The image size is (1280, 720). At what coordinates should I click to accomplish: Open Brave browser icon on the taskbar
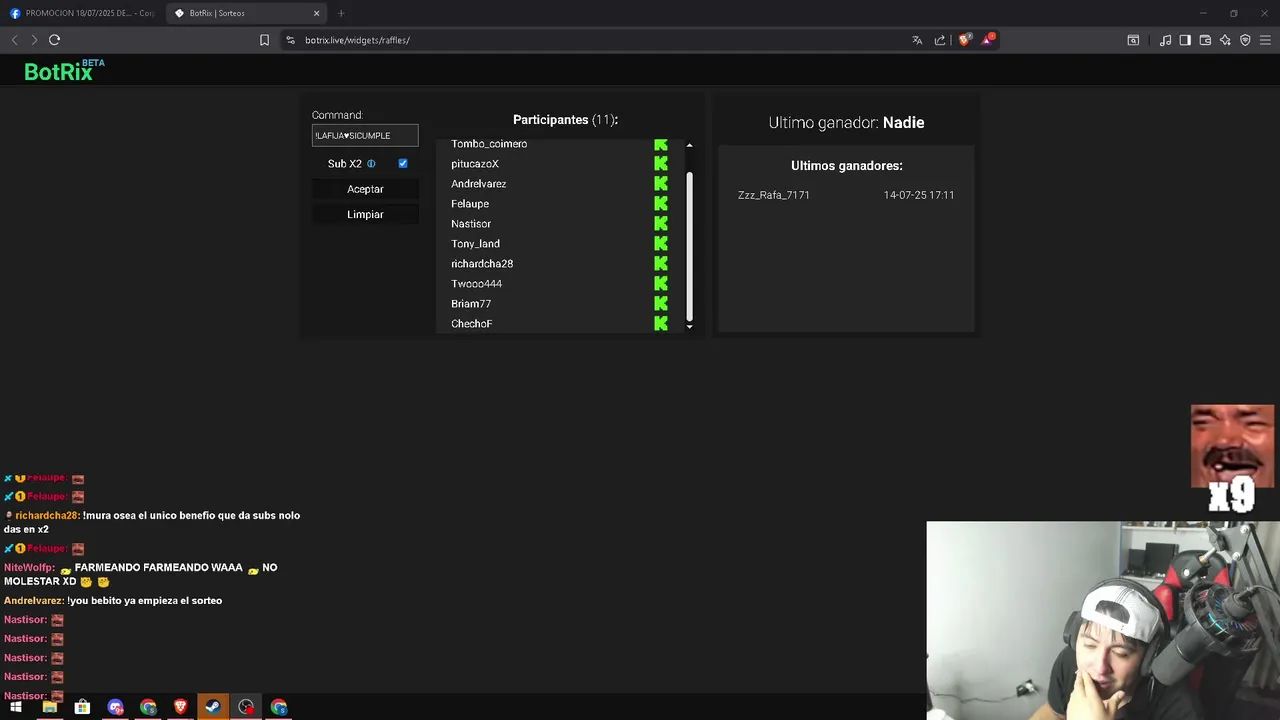coord(180,707)
